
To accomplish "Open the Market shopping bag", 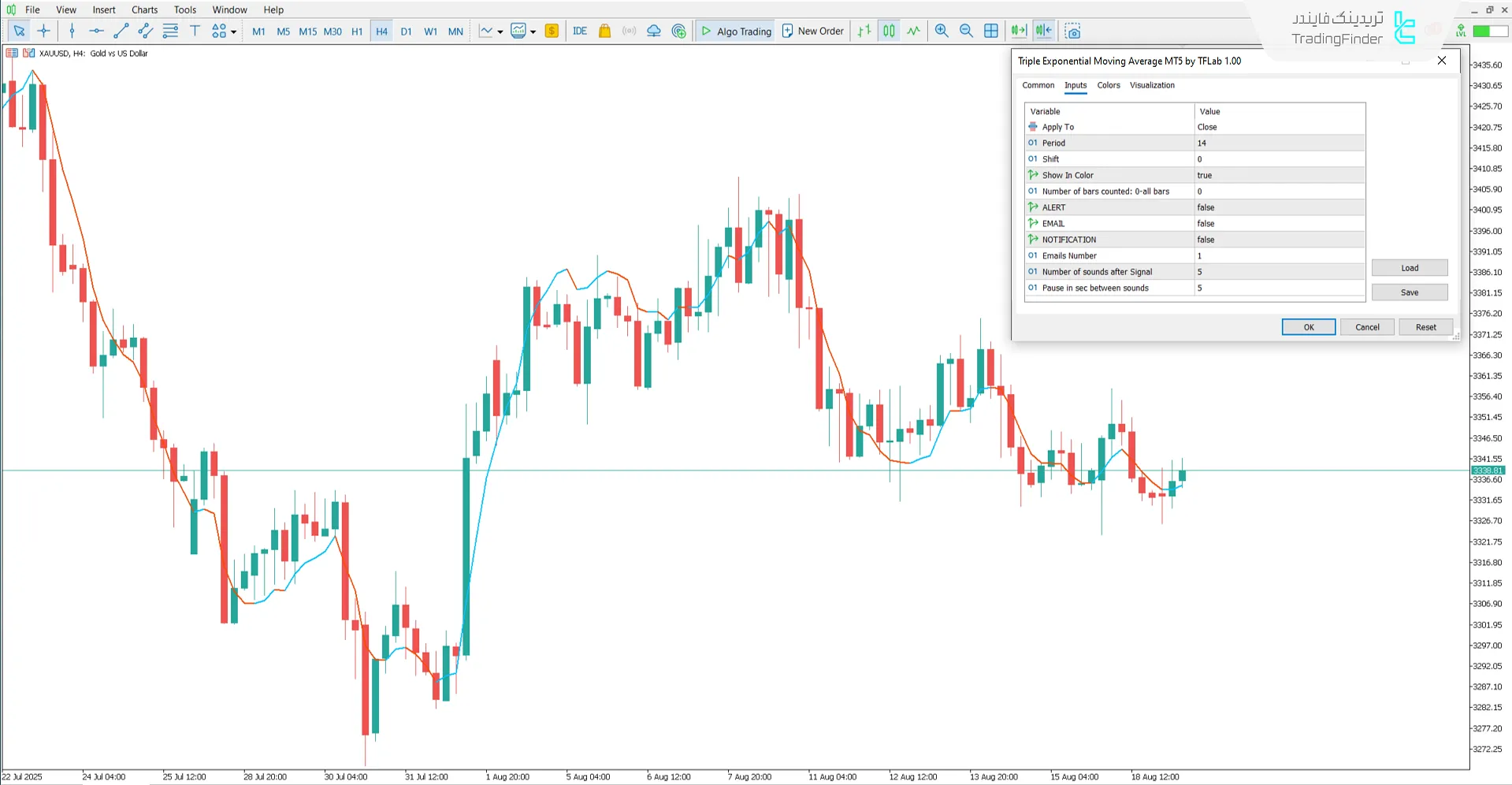I will 604,31.
